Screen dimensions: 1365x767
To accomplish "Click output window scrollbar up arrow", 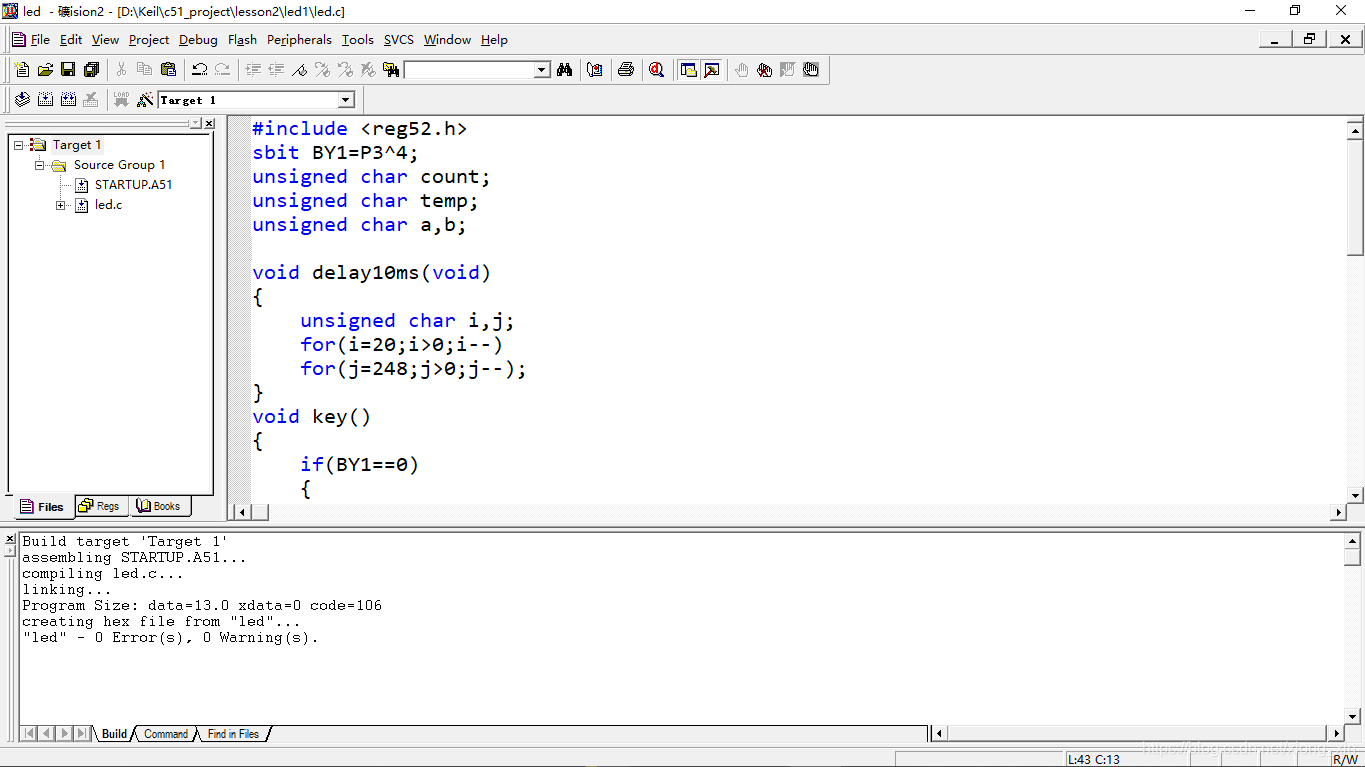I will pos(1353,541).
